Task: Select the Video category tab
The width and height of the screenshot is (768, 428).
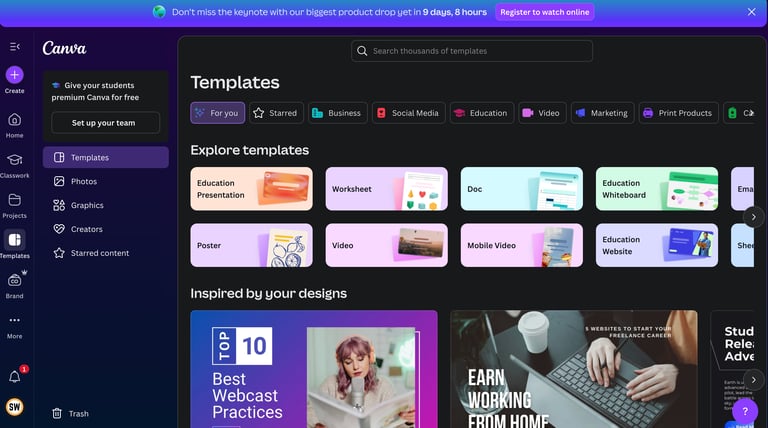Action: (542, 113)
